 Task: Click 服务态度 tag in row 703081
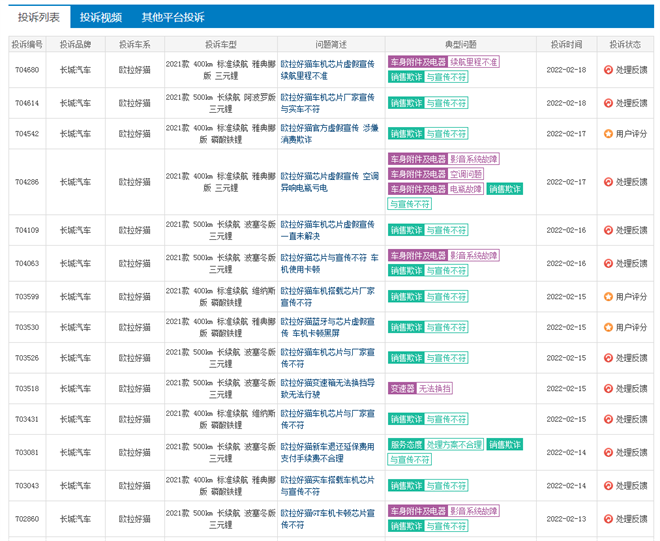click(x=406, y=445)
